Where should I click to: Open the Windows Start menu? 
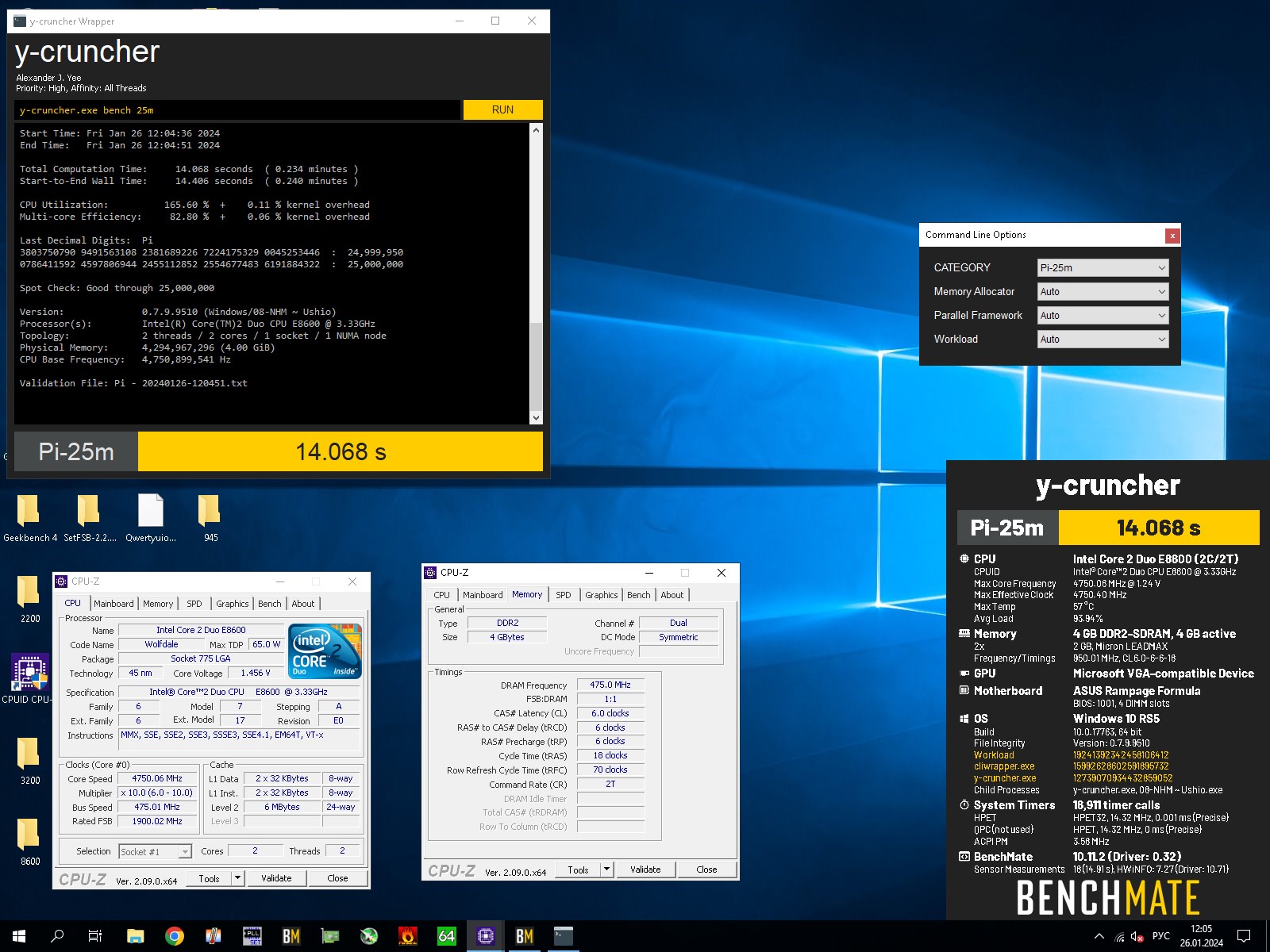click(19, 936)
